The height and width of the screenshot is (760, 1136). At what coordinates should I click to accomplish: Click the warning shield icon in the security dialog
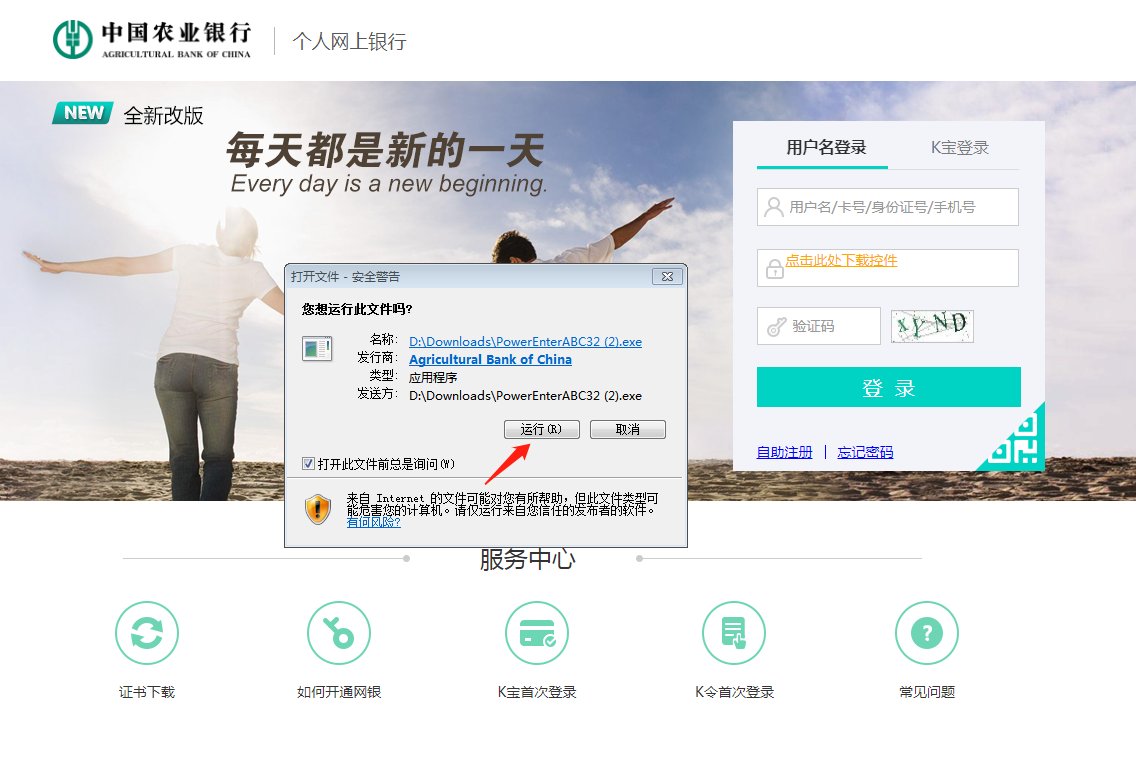[317, 508]
